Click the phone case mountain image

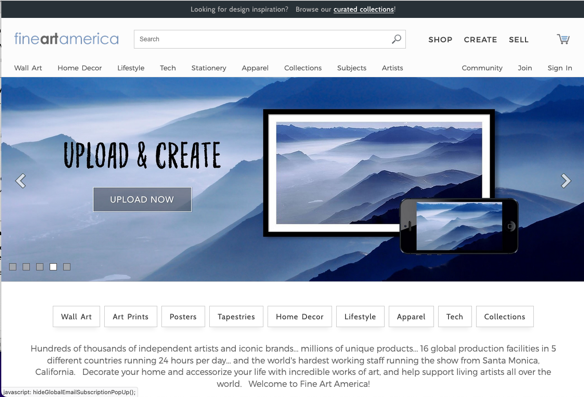(459, 226)
